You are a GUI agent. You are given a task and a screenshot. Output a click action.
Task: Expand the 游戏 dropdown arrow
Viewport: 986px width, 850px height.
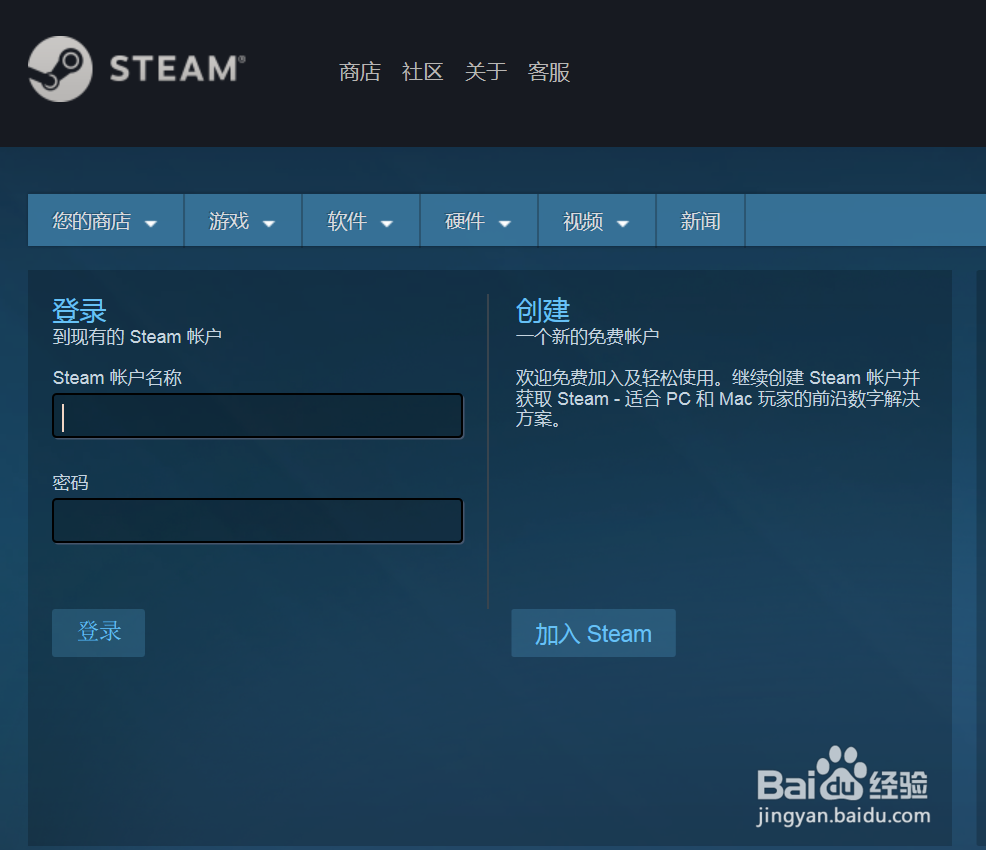click(269, 224)
